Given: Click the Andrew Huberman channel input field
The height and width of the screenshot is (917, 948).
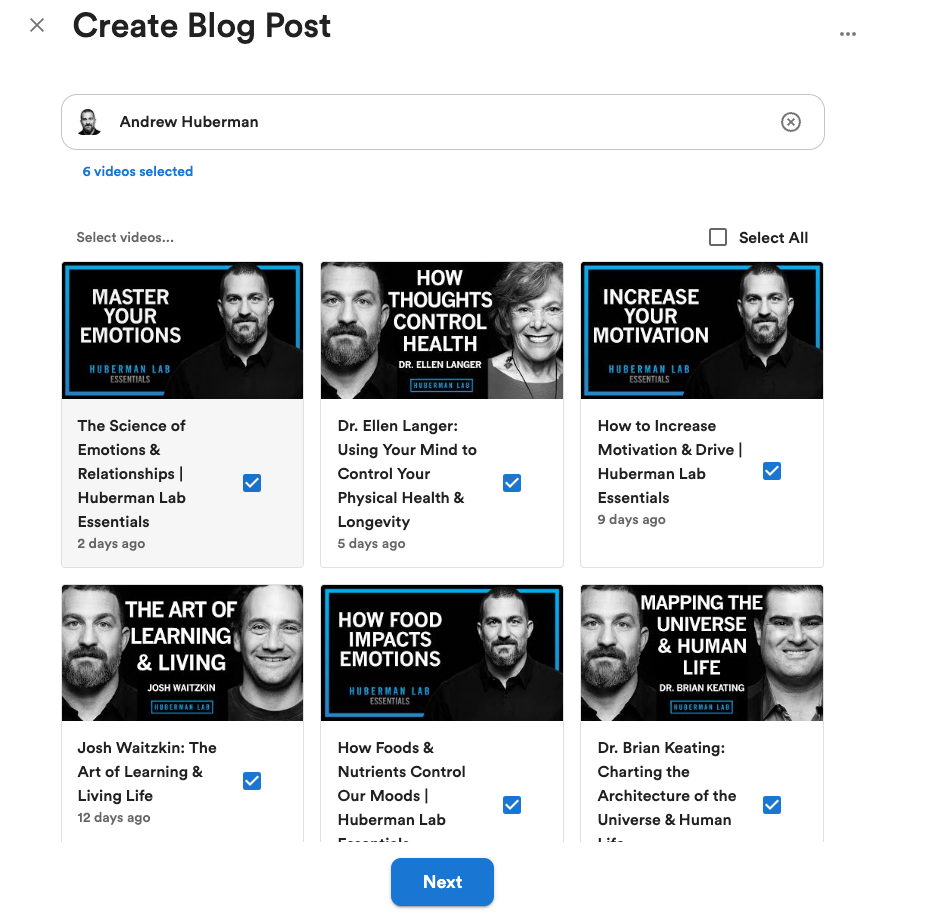Looking at the screenshot, I should (443, 122).
